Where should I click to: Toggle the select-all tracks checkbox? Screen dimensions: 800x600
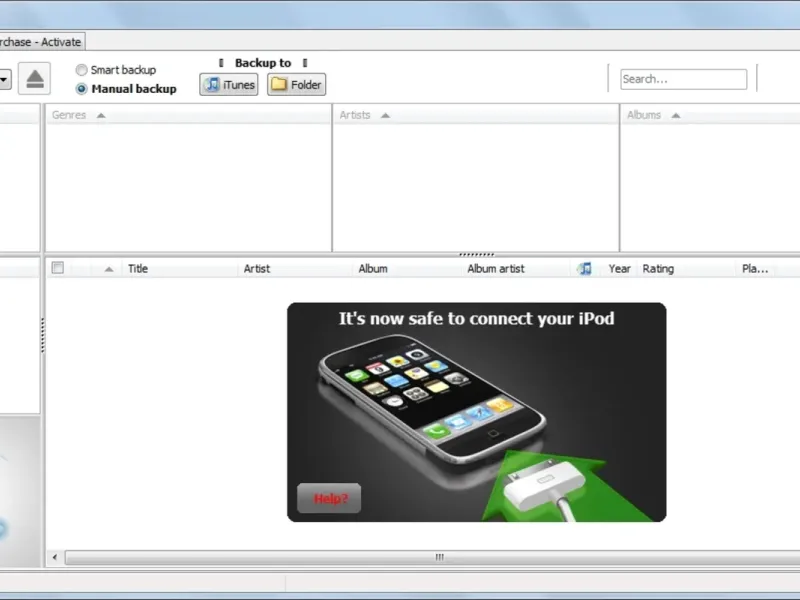pyautogui.click(x=58, y=268)
